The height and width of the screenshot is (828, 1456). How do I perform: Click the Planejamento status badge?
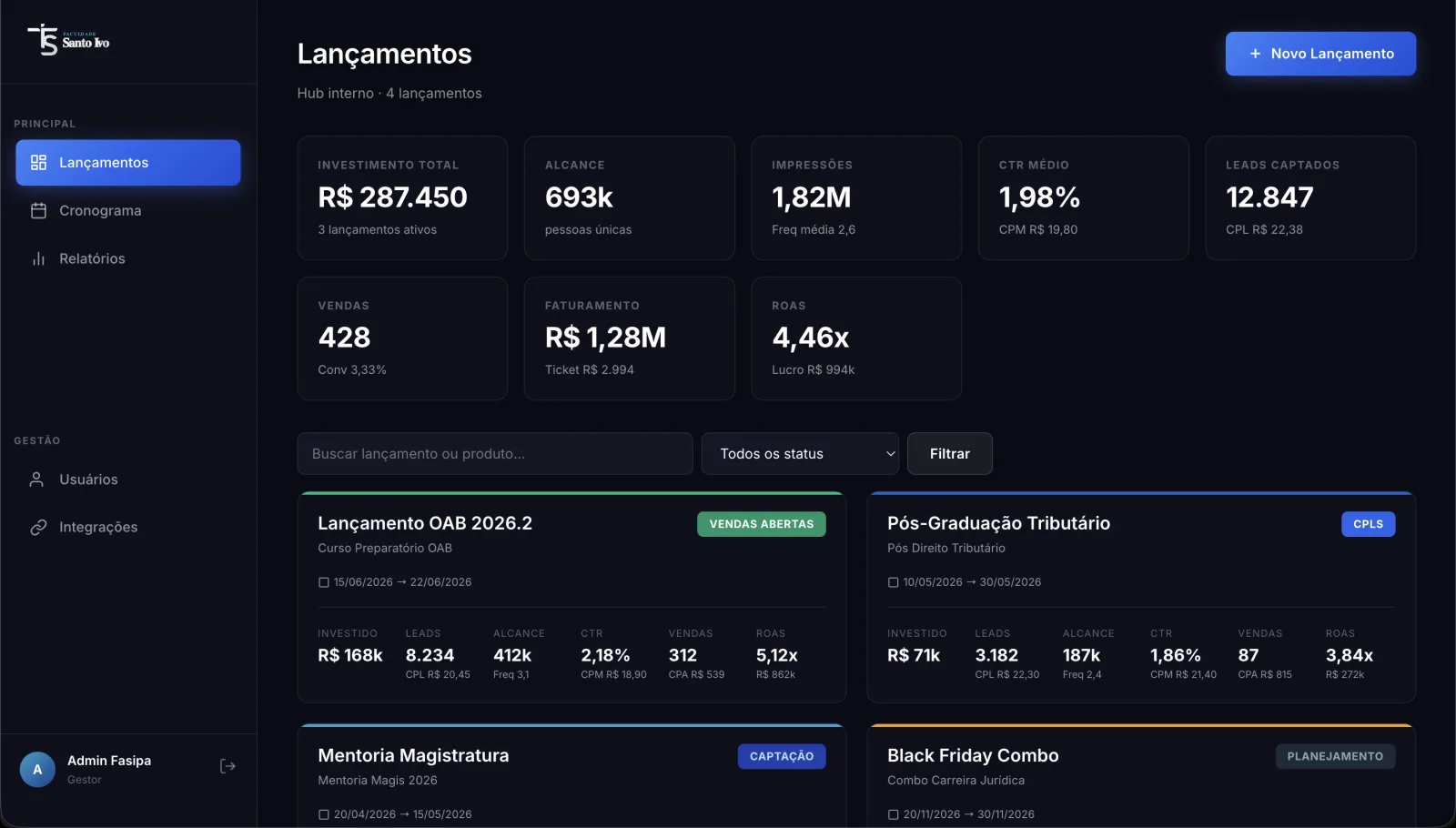click(x=1335, y=757)
